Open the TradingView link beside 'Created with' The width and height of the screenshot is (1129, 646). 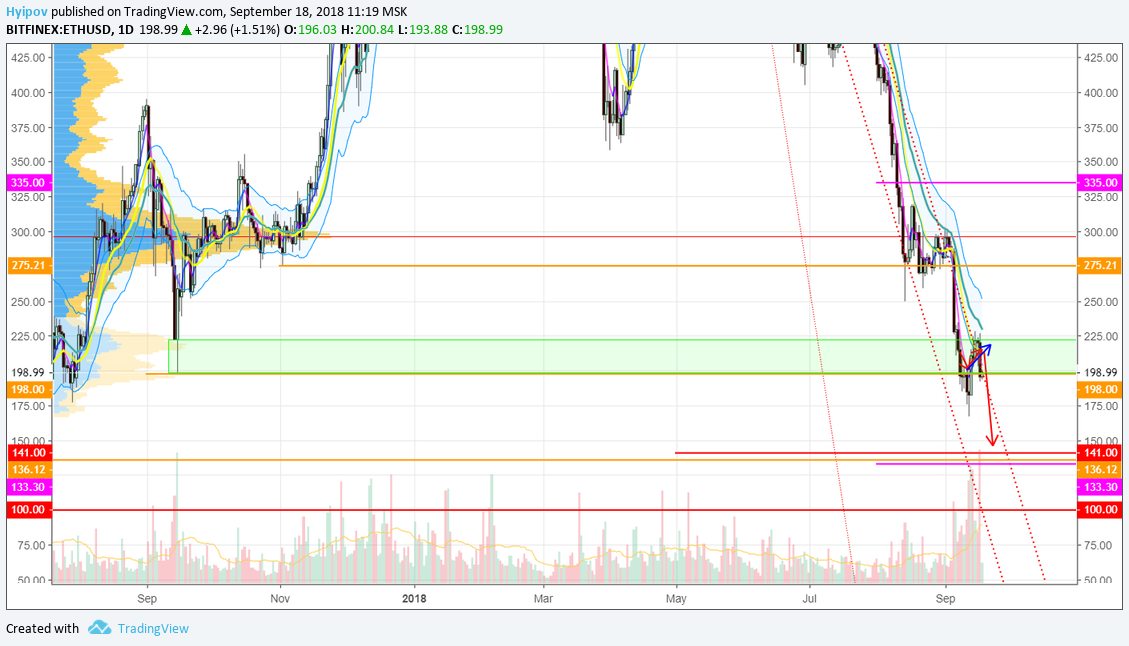(x=153, y=629)
